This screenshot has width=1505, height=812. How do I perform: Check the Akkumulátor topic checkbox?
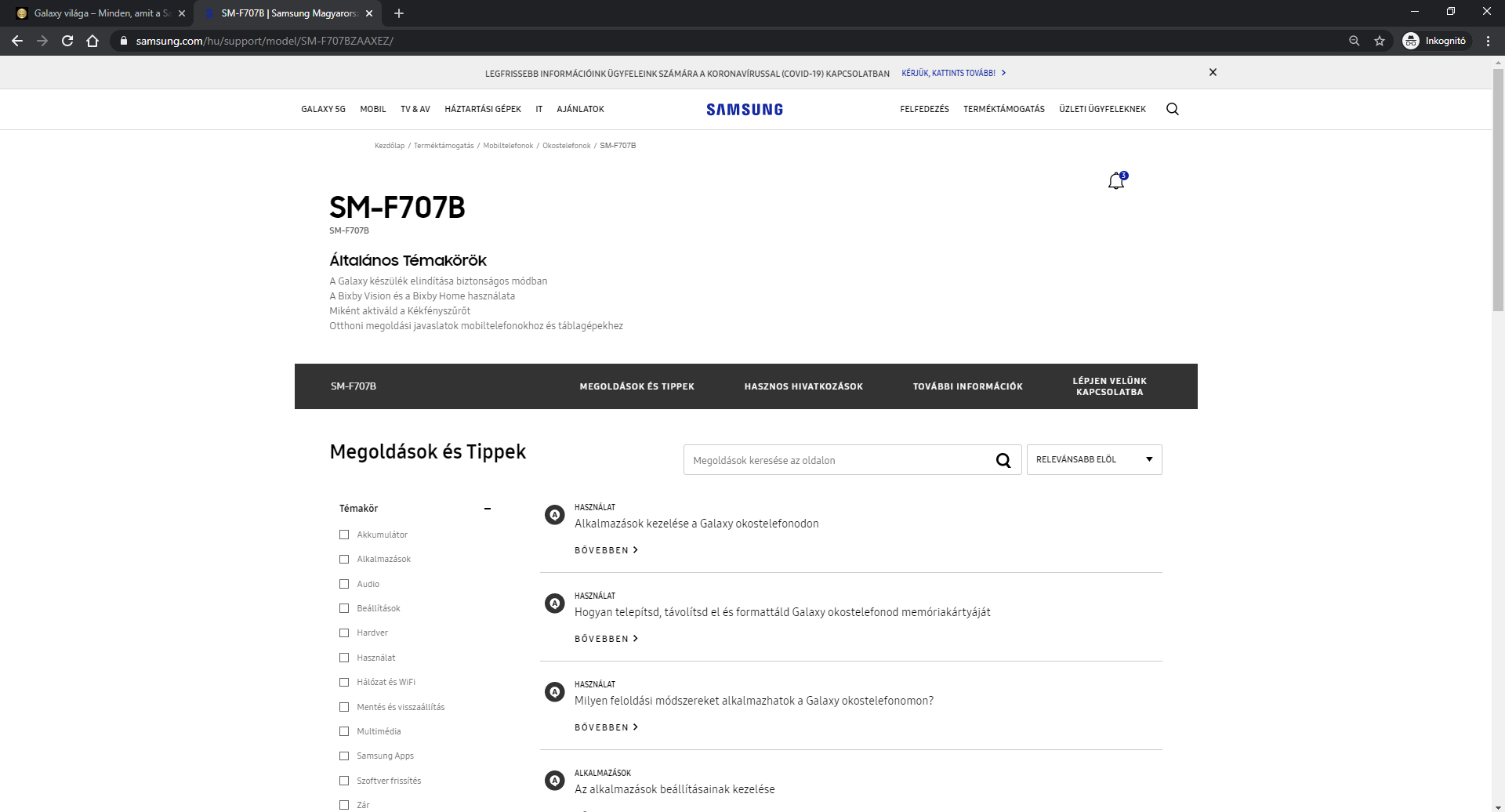pos(344,535)
